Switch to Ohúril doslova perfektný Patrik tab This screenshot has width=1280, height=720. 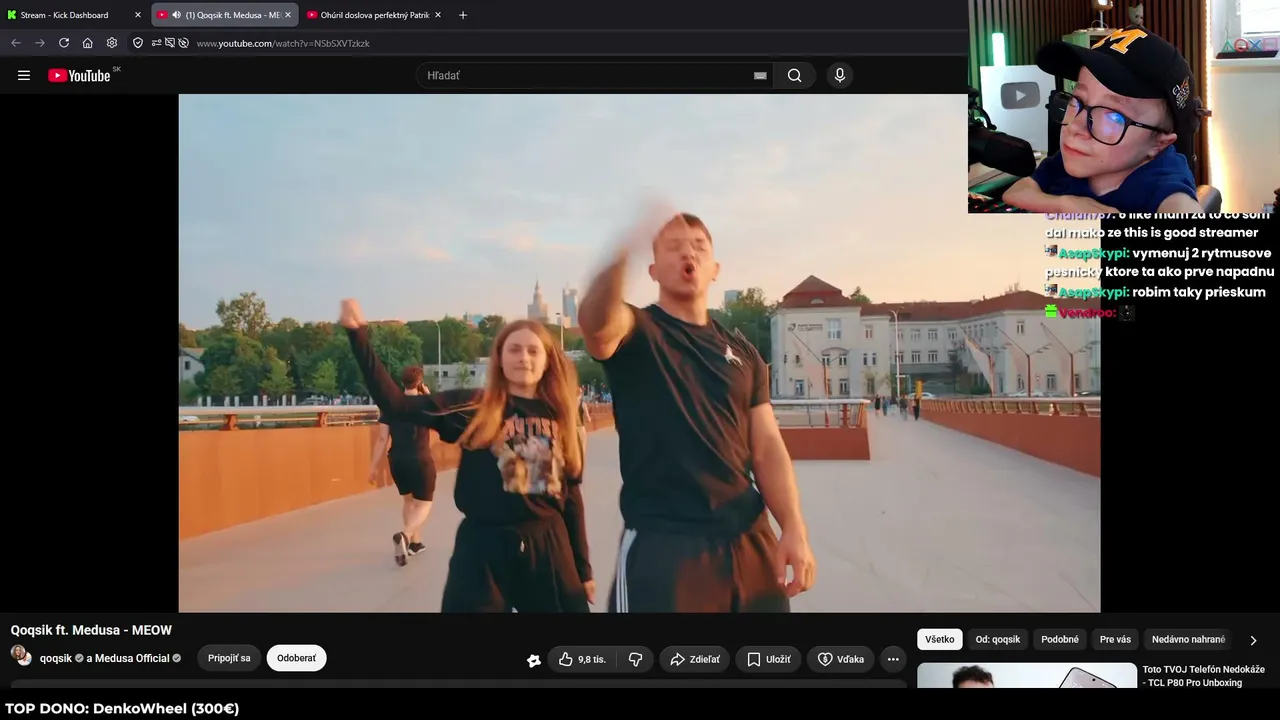point(375,15)
